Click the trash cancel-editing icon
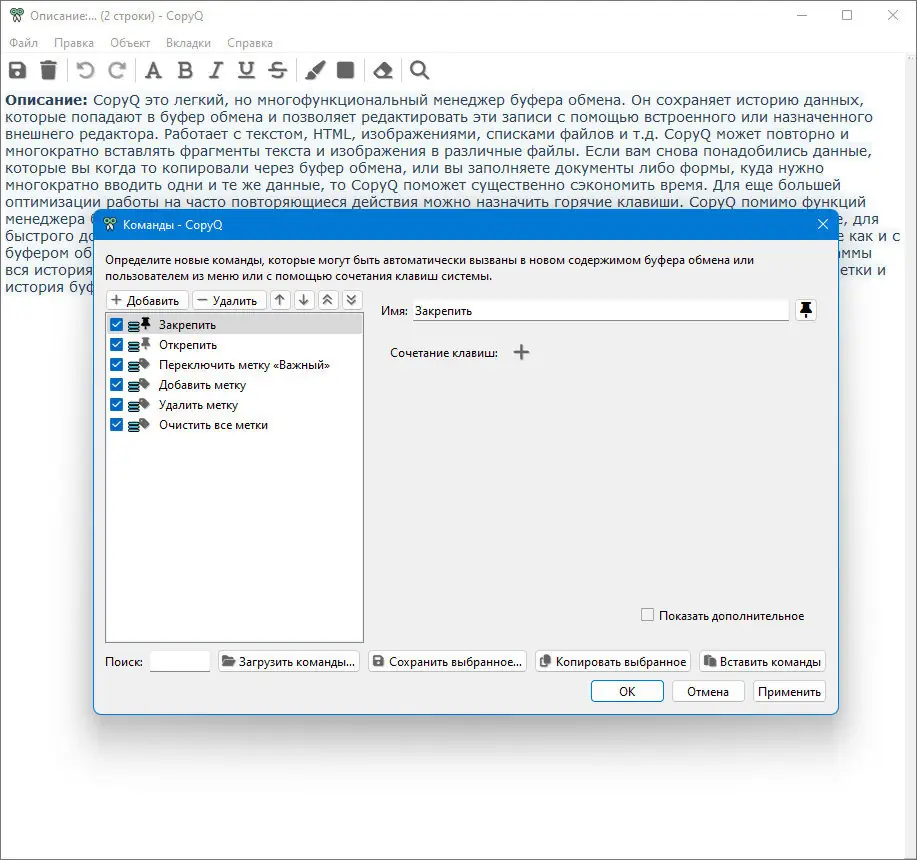 [49, 70]
